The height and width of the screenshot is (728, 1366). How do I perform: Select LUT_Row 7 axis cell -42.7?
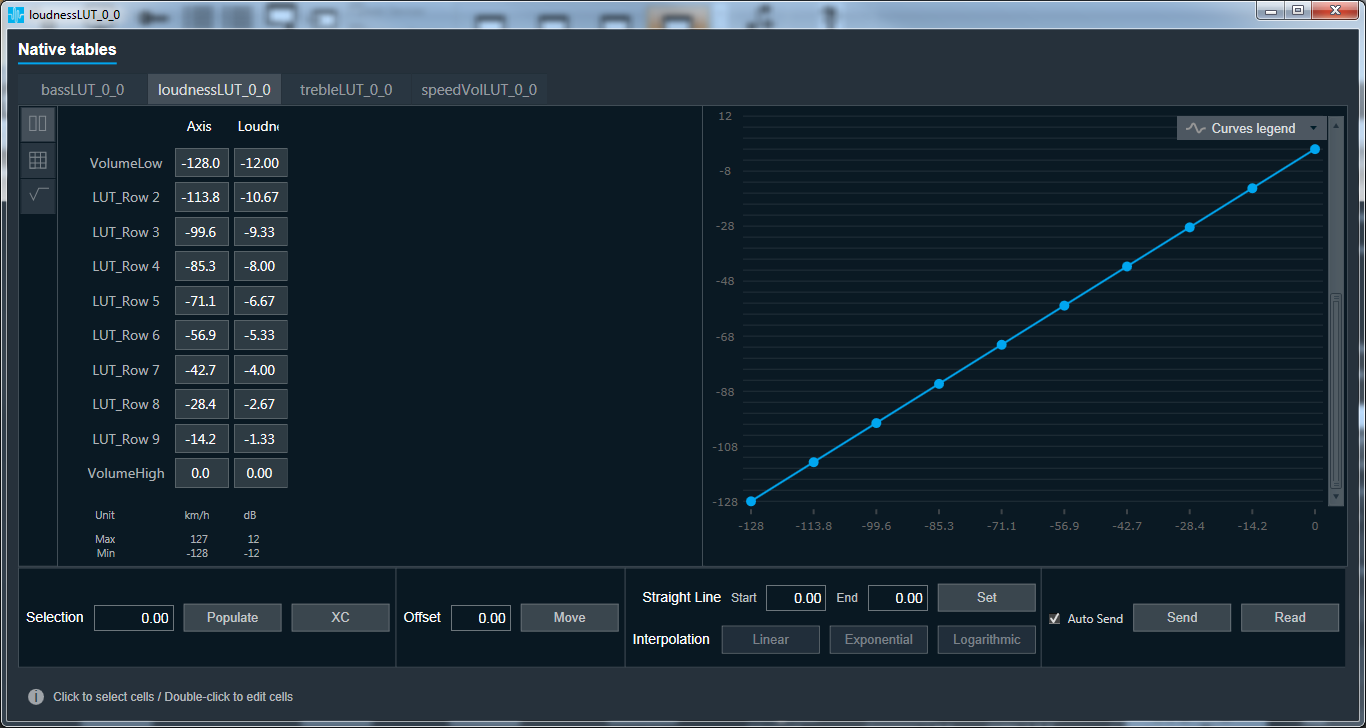(202, 370)
